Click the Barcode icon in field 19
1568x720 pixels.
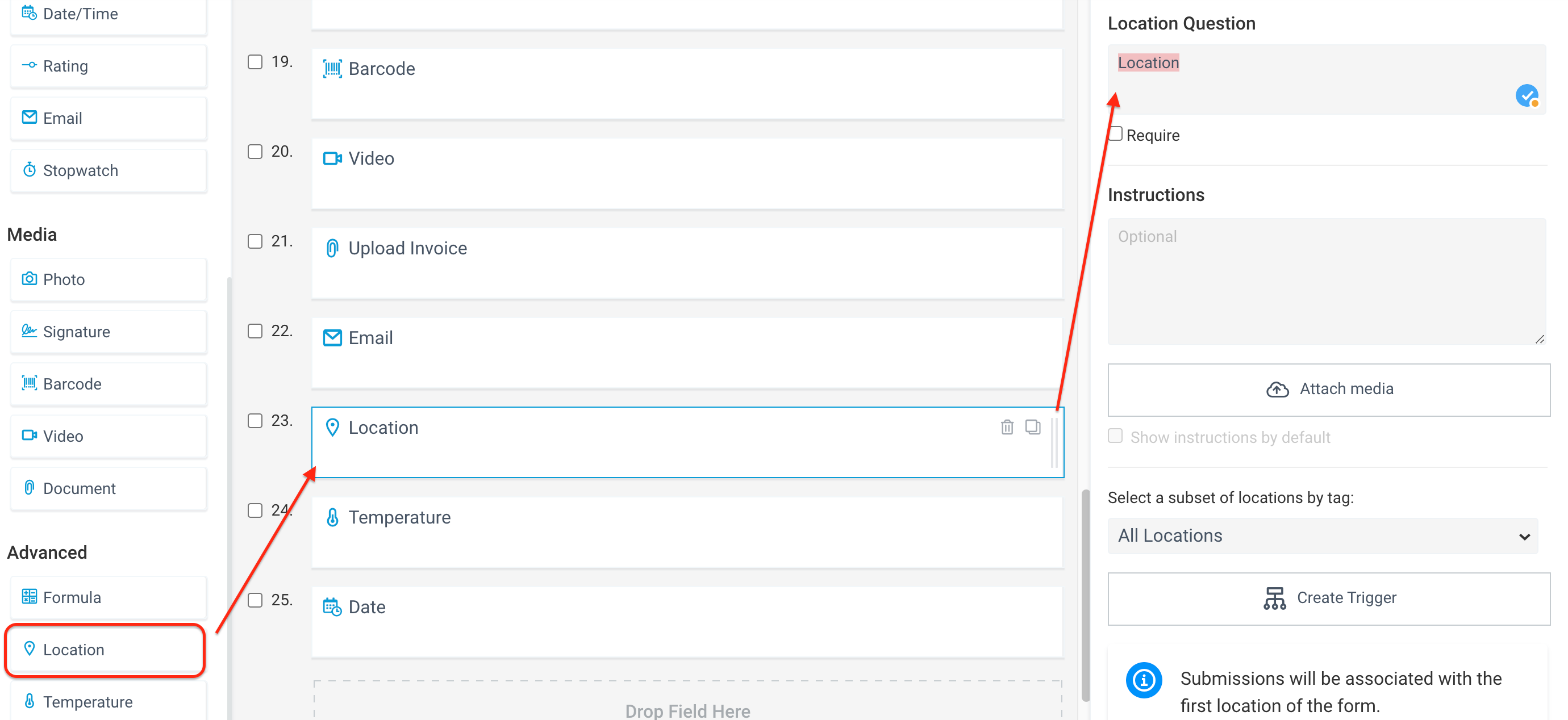[x=332, y=69]
